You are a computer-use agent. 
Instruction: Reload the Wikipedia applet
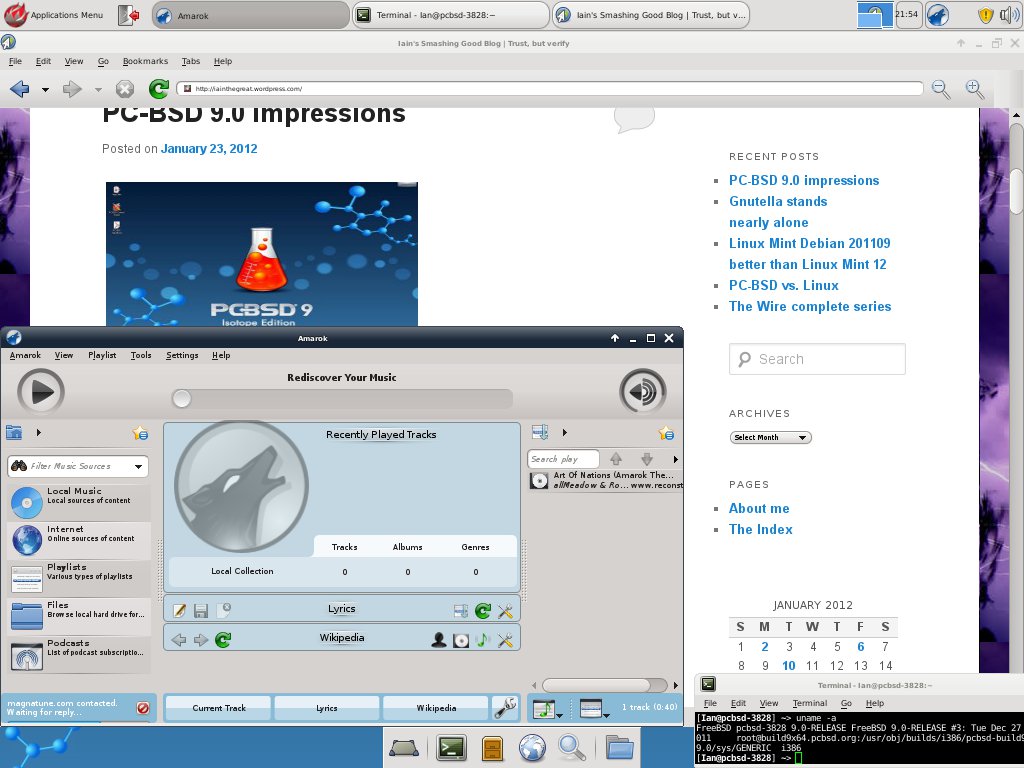tap(223, 639)
